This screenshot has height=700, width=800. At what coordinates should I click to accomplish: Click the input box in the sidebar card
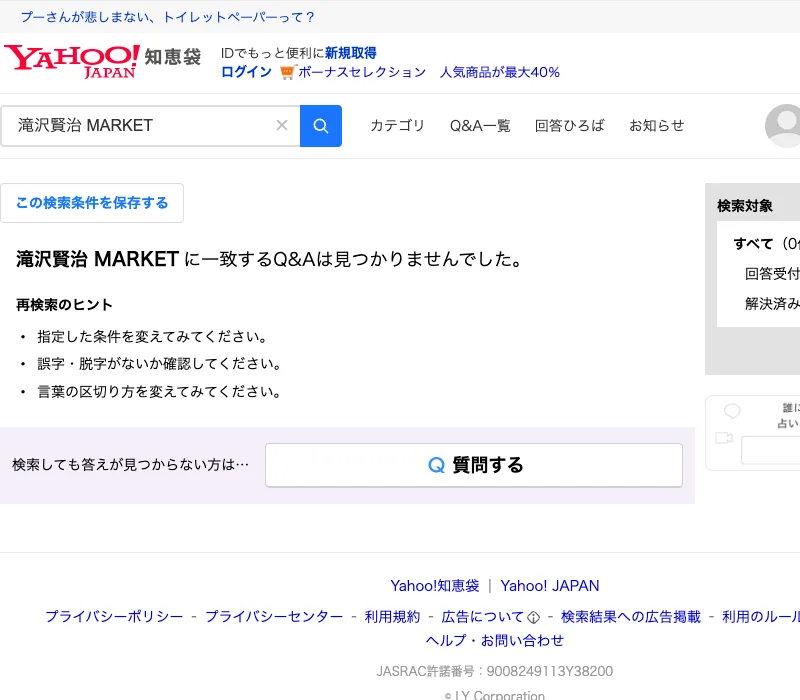(770, 450)
